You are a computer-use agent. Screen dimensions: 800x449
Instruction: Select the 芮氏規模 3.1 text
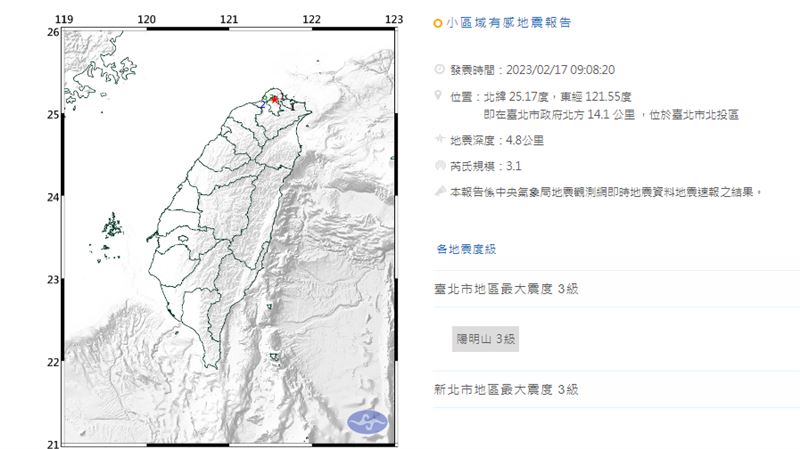486,166
